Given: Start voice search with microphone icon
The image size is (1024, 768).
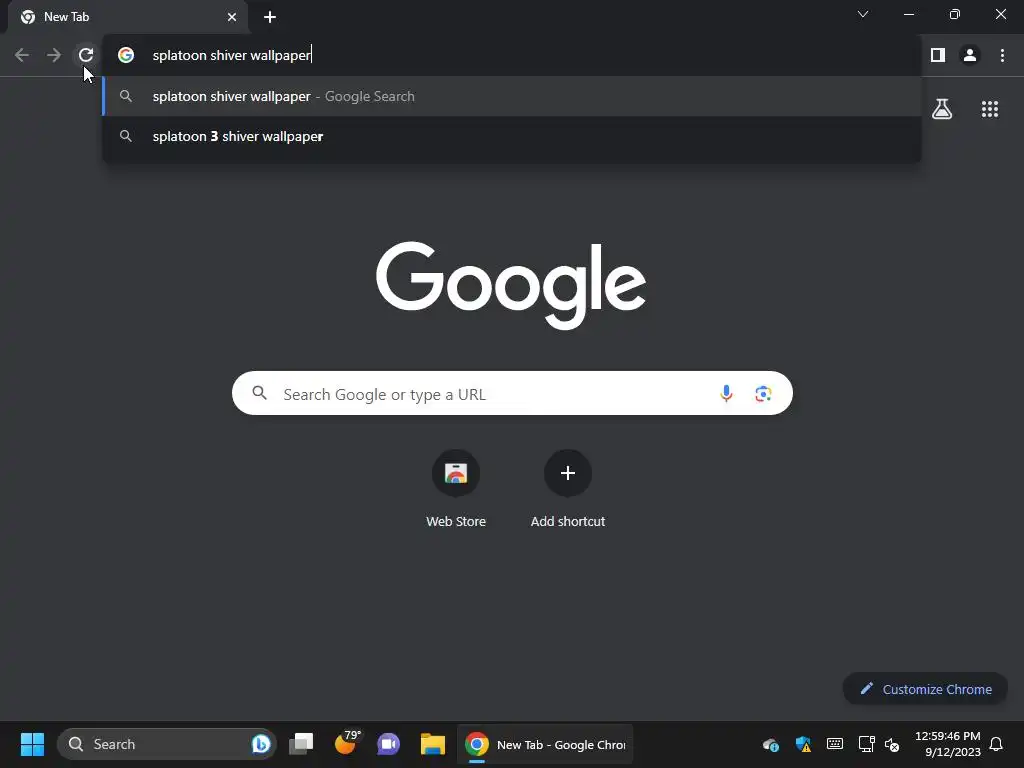Looking at the screenshot, I should (x=726, y=393).
